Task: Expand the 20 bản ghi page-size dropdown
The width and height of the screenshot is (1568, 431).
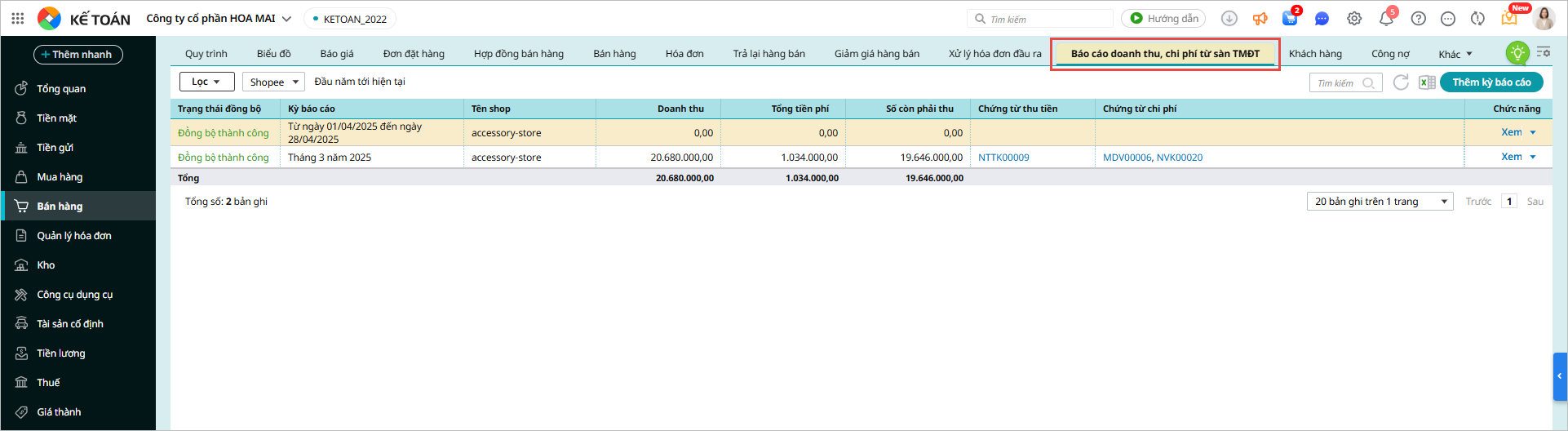Action: [x=1380, y=202]
